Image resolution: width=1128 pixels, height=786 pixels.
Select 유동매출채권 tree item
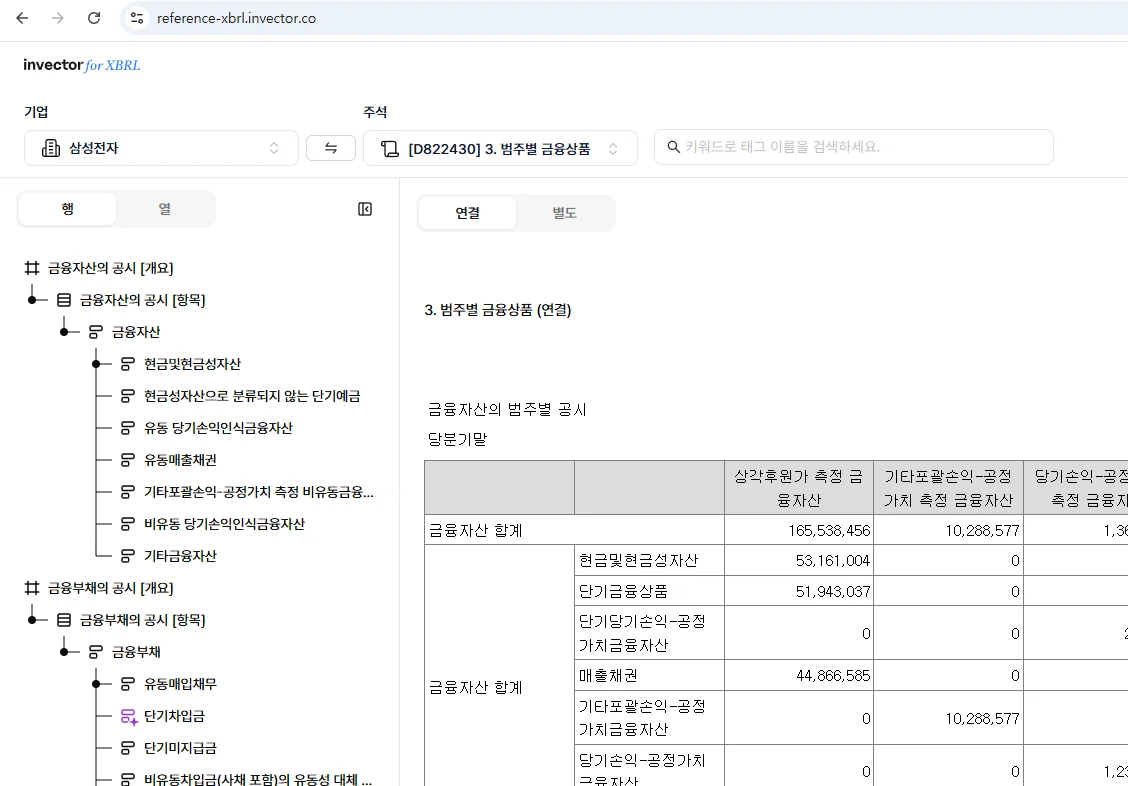tap(180, 460)
